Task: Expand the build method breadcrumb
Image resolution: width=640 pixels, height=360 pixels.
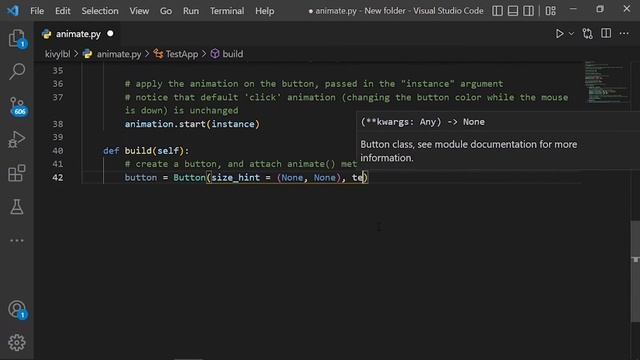Action: (x=233, y=54)
